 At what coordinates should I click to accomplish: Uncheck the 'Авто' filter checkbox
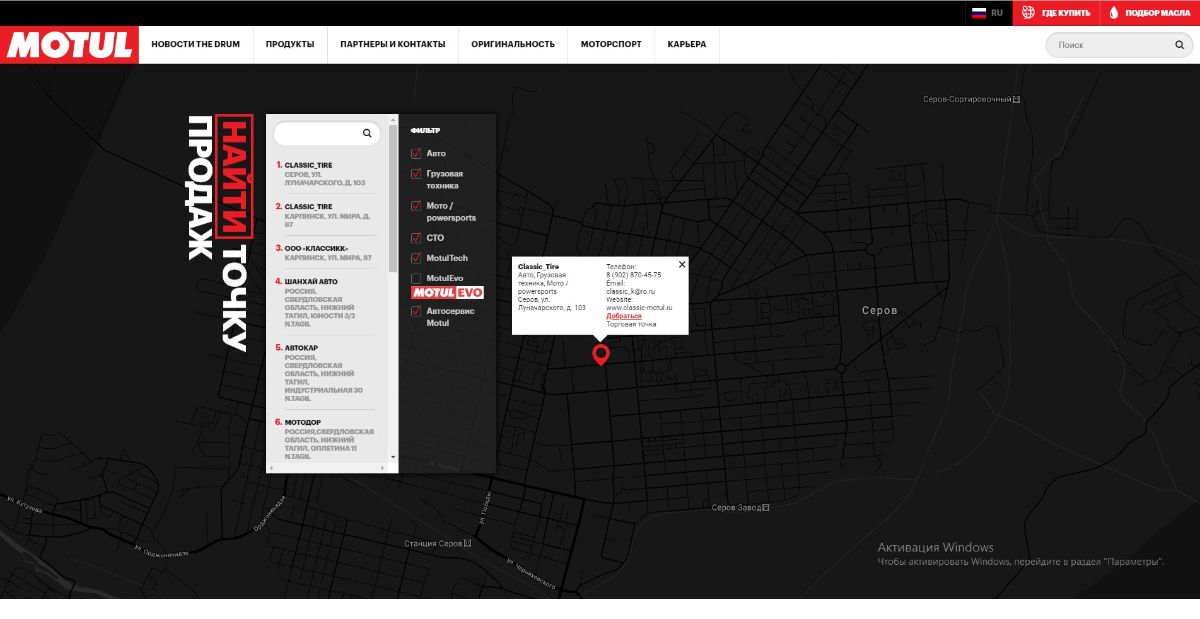(416, 154)
